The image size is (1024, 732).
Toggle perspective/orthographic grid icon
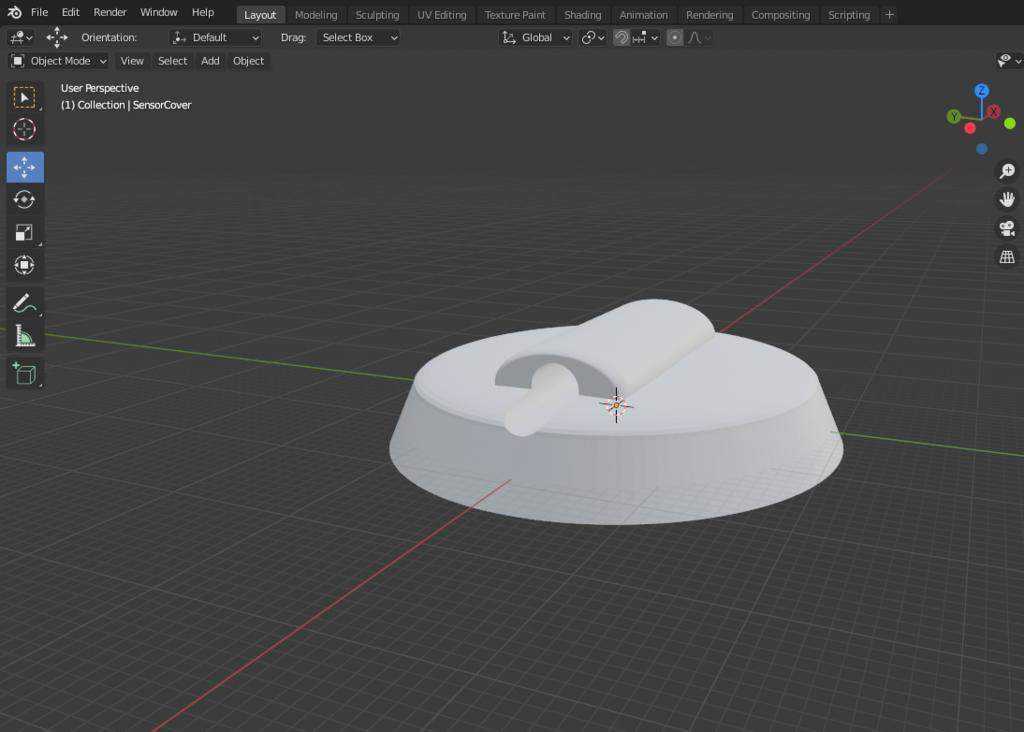point(1007,257)
